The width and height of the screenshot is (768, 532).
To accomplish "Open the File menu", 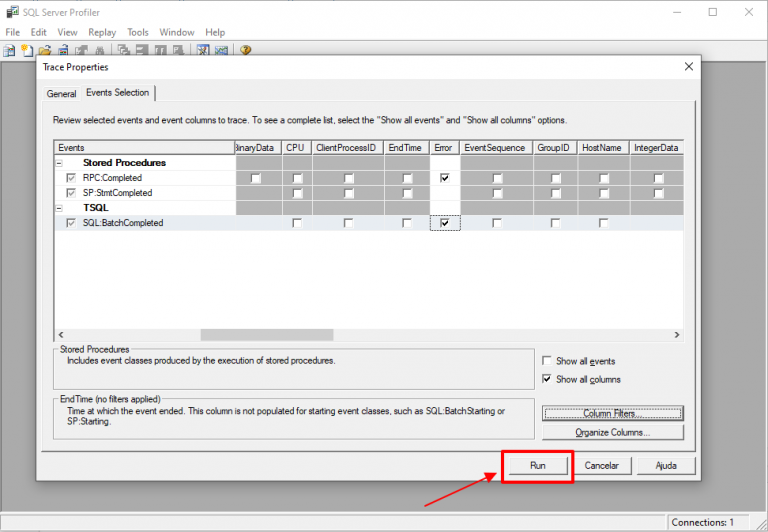I will point(13,32).
